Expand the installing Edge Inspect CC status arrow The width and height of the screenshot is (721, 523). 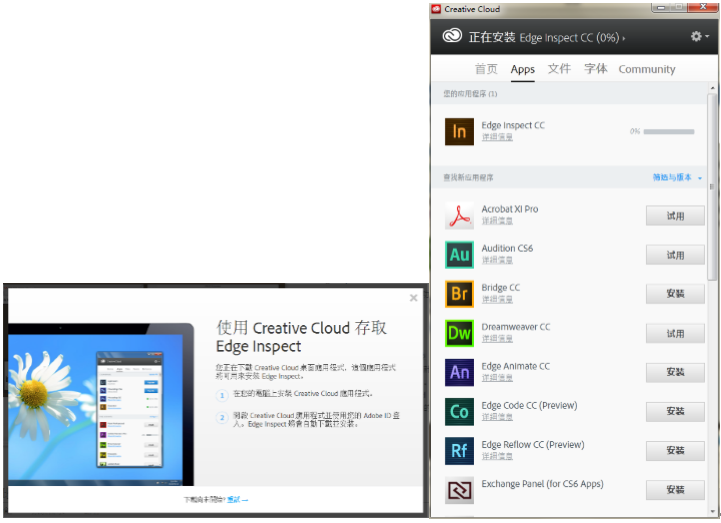624,38
